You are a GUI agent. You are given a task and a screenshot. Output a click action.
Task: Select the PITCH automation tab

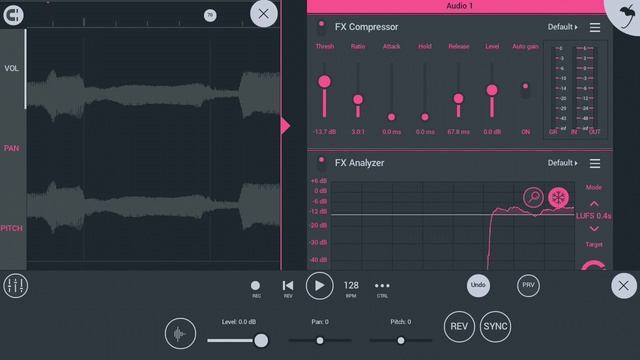[x=11, y=228]
